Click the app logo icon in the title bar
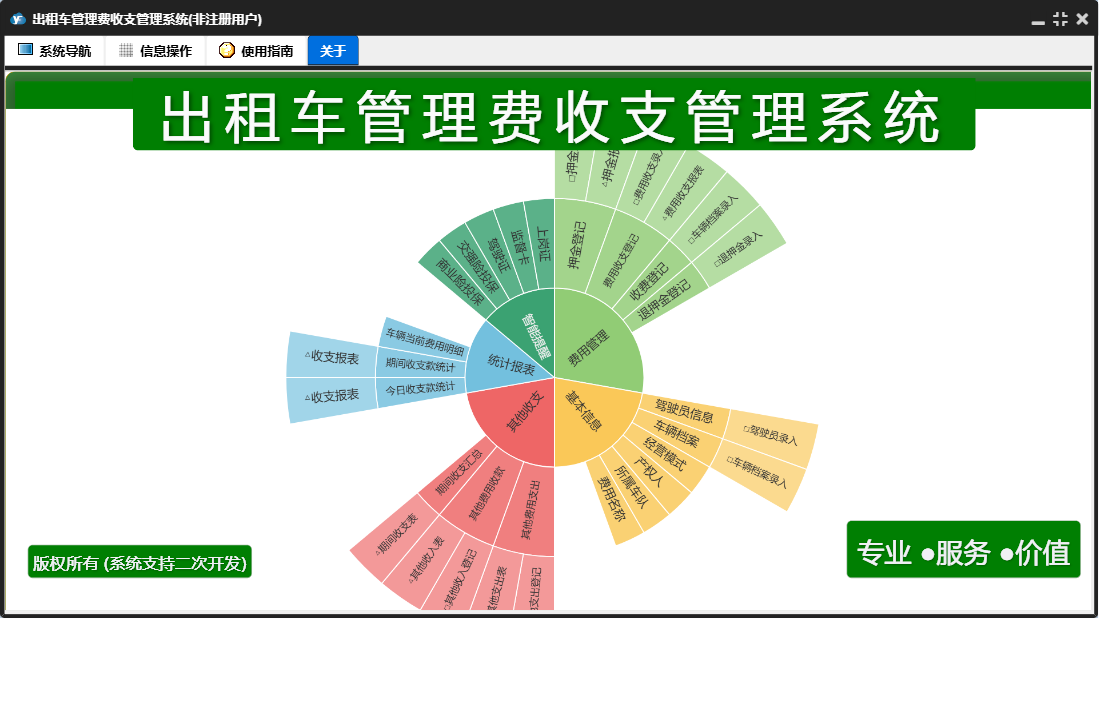This screenshot has width=1099, height=723. click(18, 19)
